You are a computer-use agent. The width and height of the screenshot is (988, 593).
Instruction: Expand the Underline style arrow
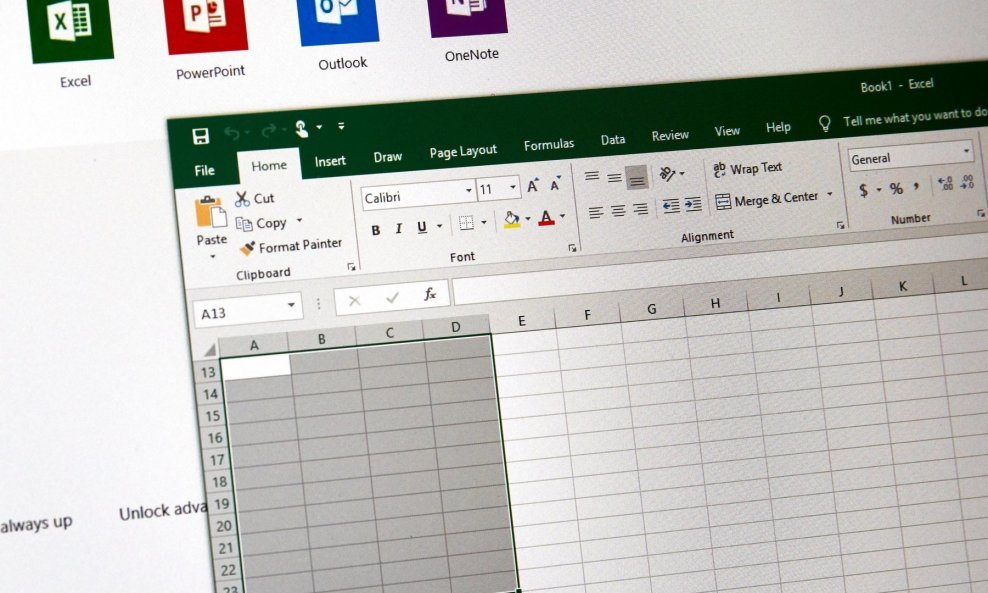tap(440, 226)
